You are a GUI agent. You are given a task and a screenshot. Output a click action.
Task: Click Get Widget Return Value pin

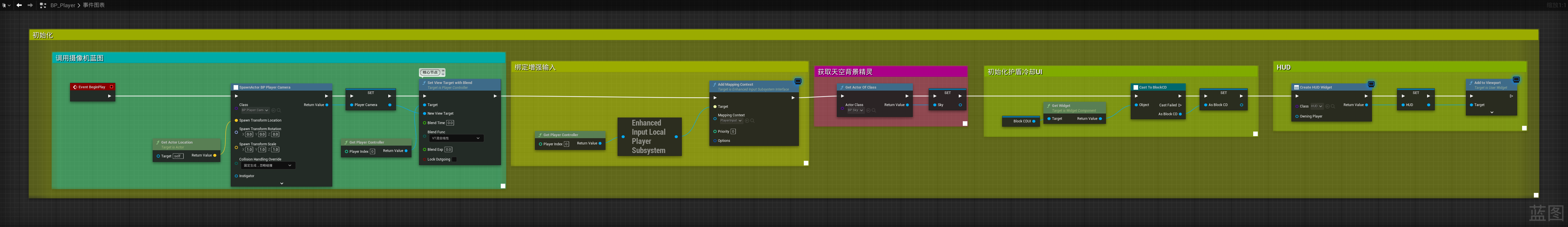click(1100, 119)
